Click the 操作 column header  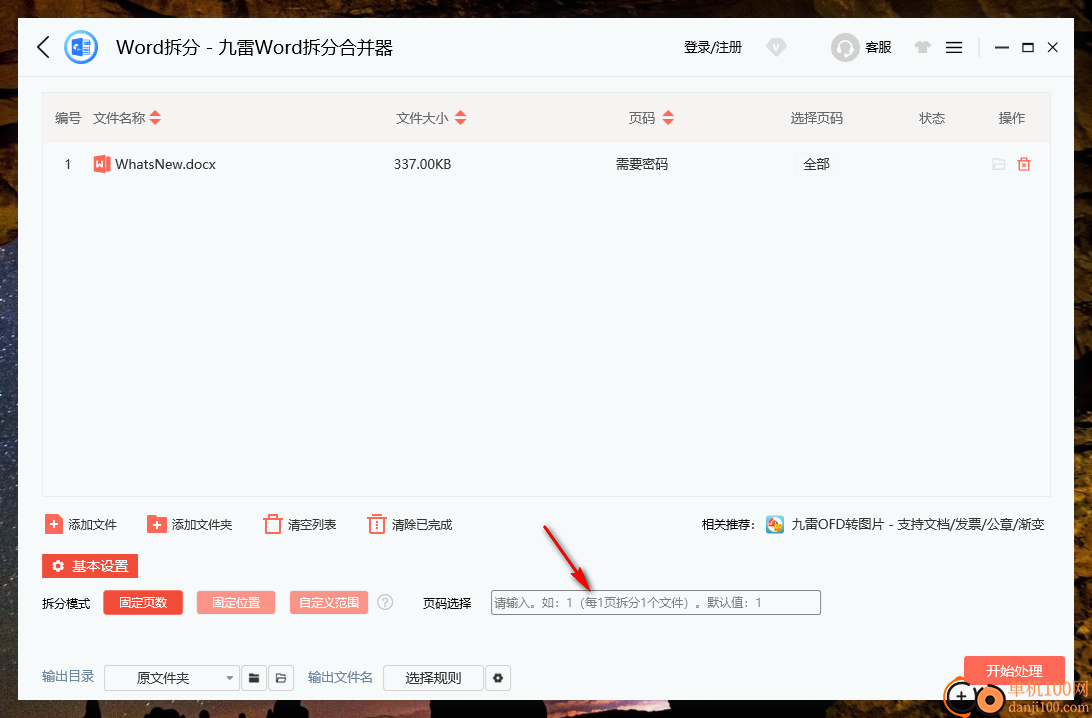[x=1011, y=118]
